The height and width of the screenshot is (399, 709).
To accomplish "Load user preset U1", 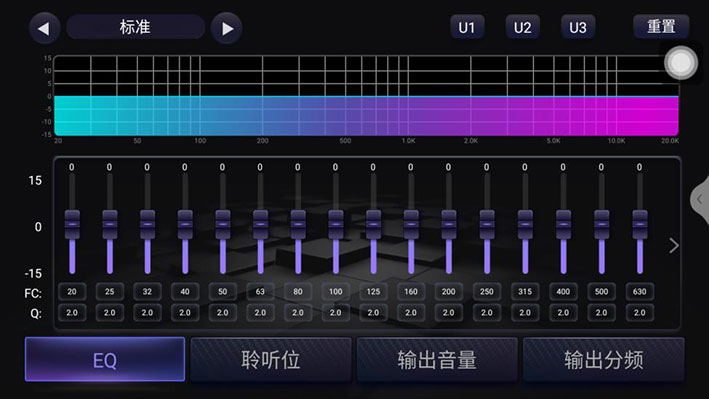I will coord(467,27).
